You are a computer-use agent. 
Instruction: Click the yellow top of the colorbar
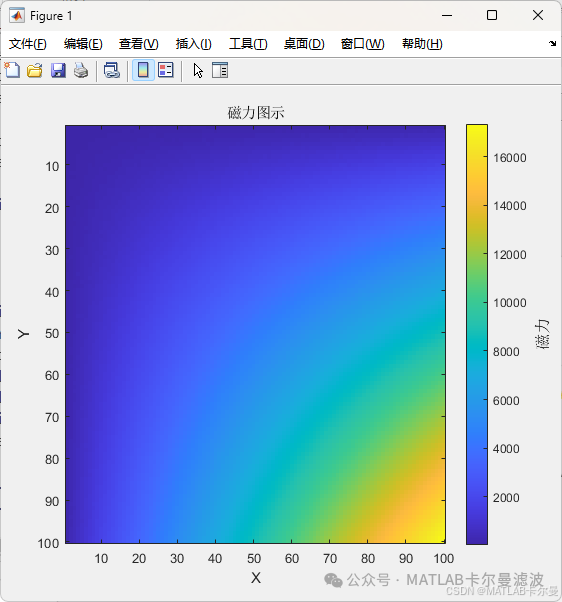477,131
